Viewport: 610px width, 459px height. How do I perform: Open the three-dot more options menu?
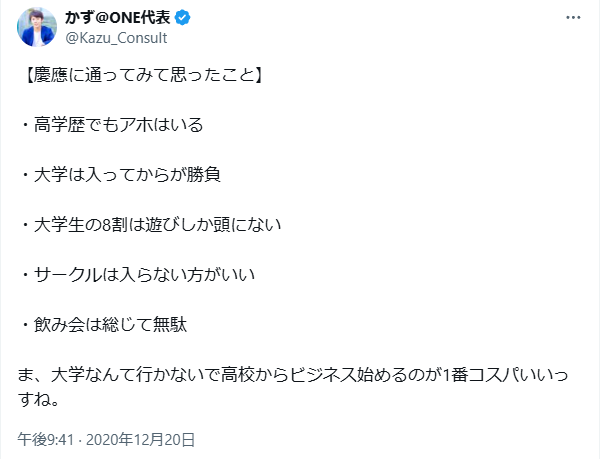(x=571, y=18)
